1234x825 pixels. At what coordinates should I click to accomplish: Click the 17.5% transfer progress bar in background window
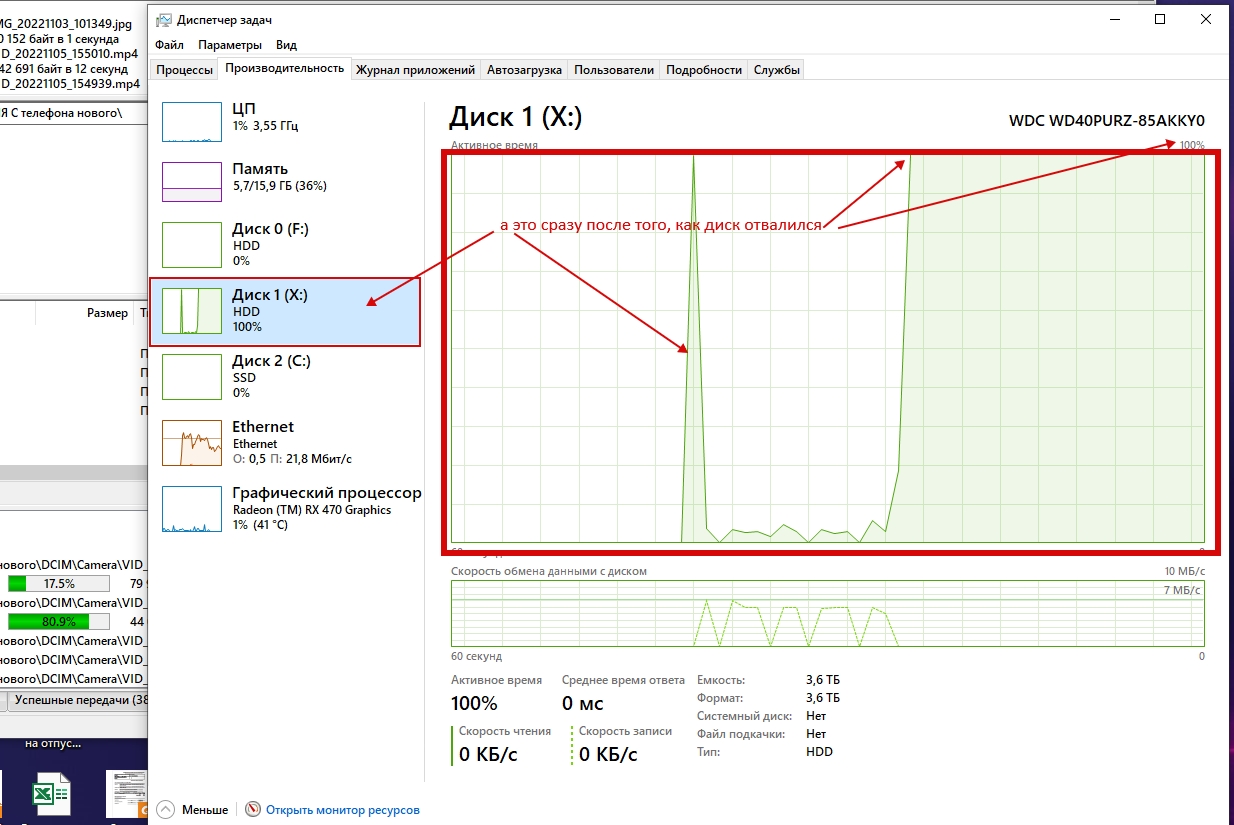tap(59, 583)
